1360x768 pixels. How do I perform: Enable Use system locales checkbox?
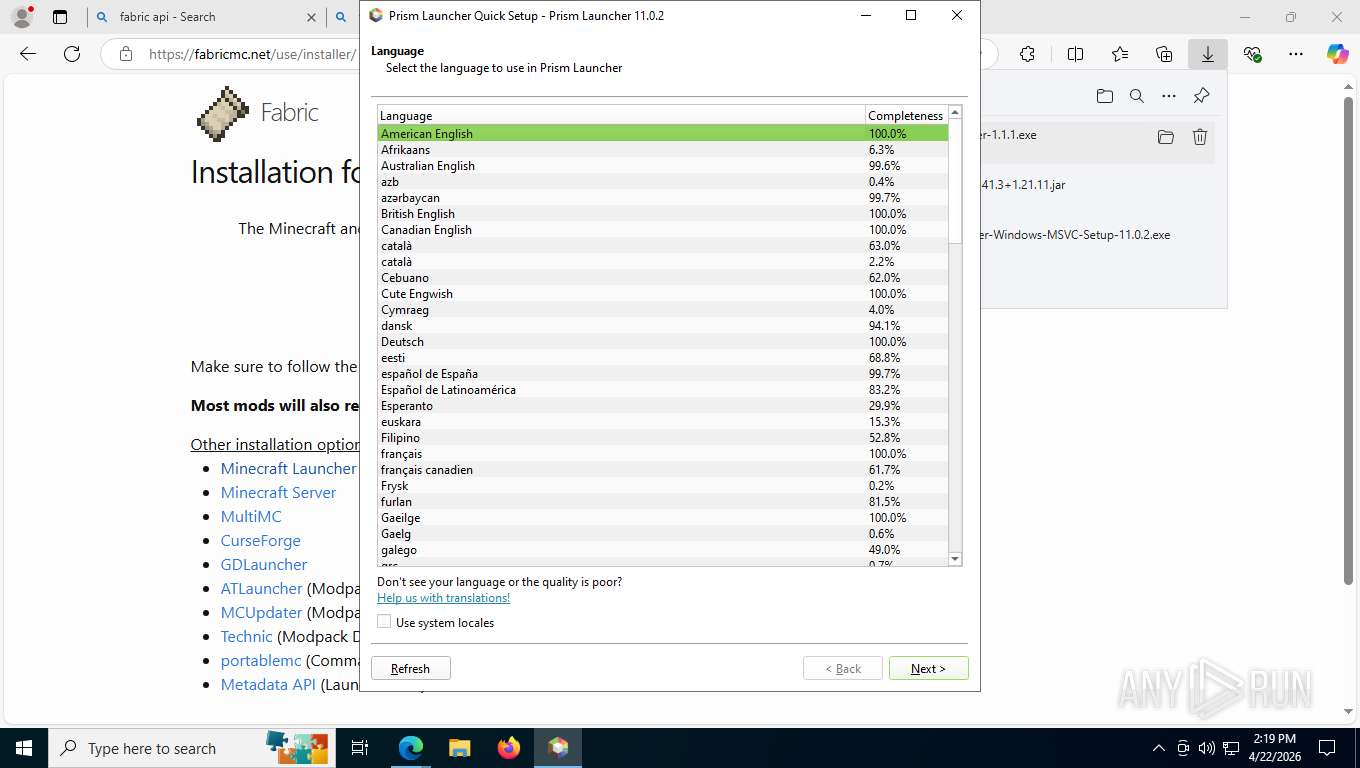click(384, 622)
